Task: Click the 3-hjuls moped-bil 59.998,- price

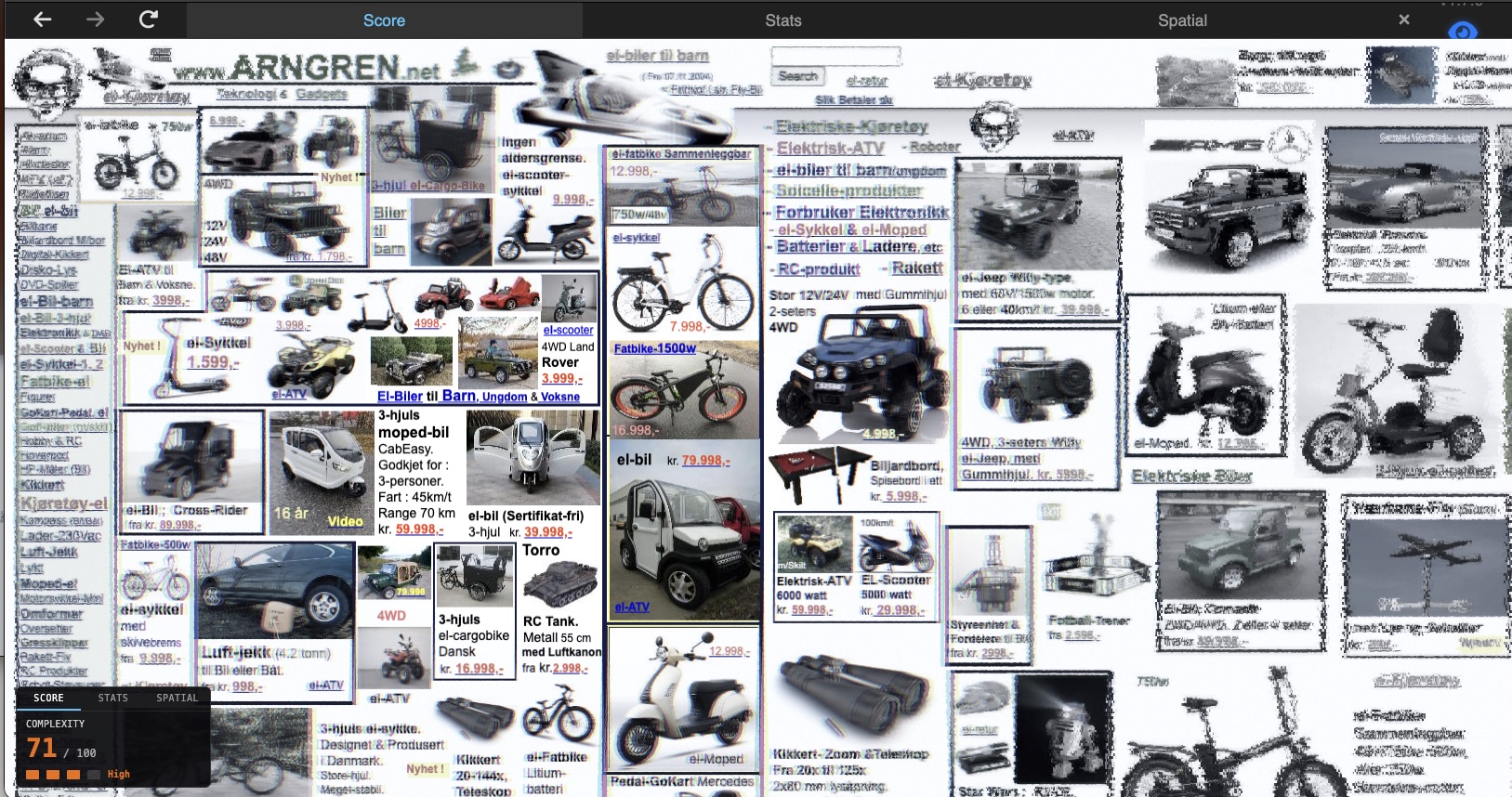Action: point(420,529)
